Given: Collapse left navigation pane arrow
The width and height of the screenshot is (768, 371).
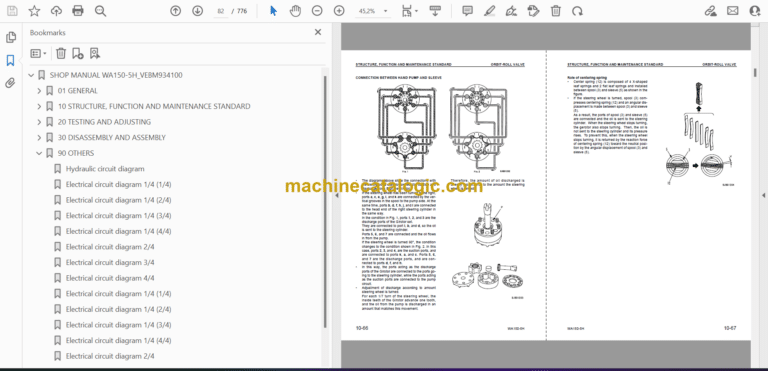Looking at the screenshot, I should [336, 196].
